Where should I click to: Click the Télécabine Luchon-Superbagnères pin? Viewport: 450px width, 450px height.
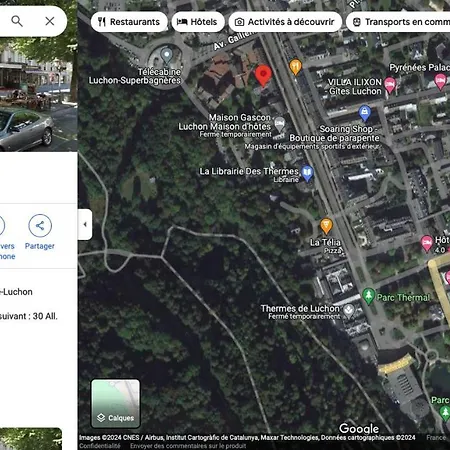[166, 56]
